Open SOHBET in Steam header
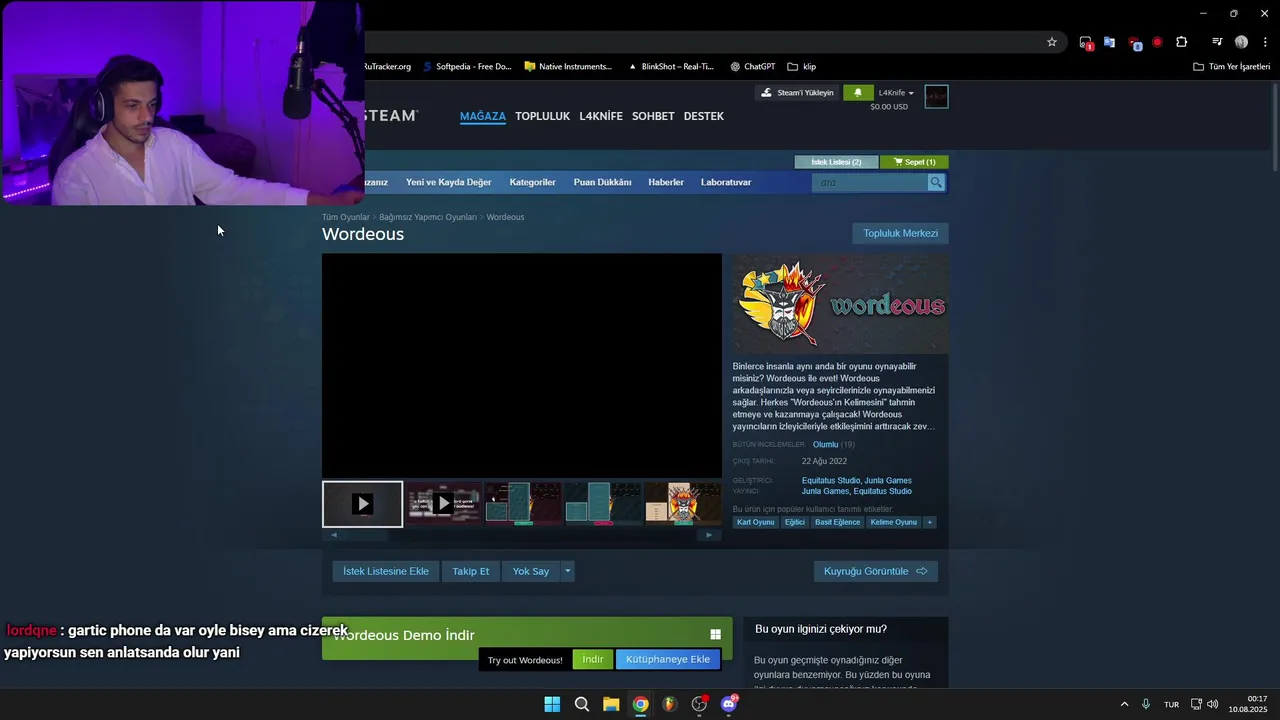 653,116
